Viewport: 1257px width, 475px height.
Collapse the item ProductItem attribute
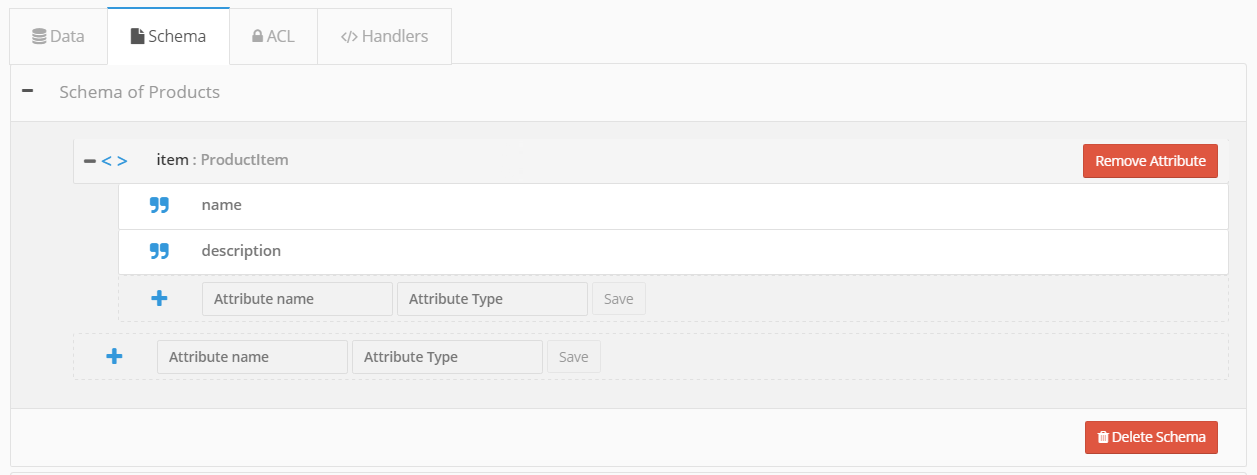point(90,160)
